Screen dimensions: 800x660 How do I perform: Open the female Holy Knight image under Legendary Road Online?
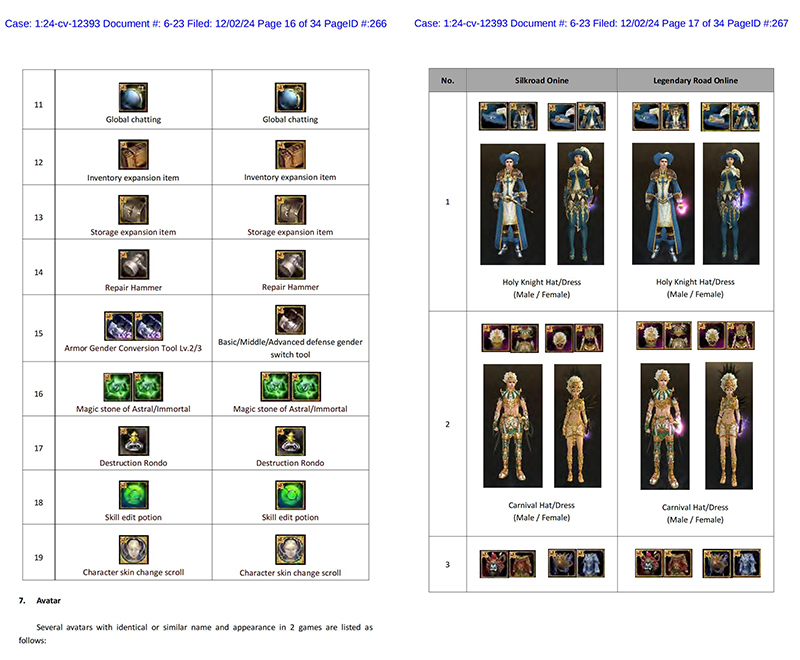(731, 204)
